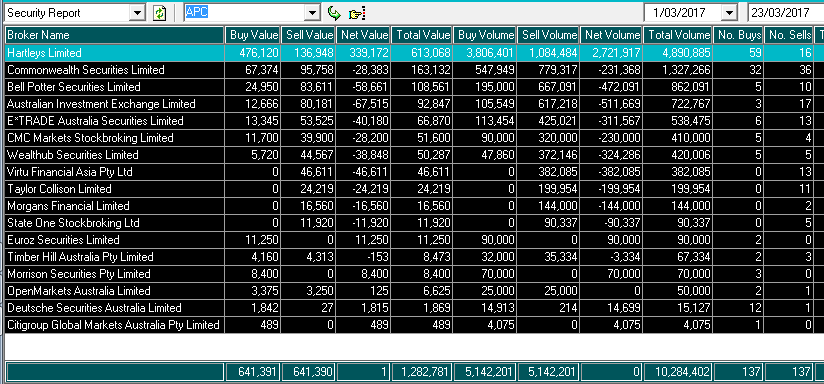Expand the APC security code dropdown
Image resolution: width=824 pixels, height=384 pixels.
(x=312, y=13)
